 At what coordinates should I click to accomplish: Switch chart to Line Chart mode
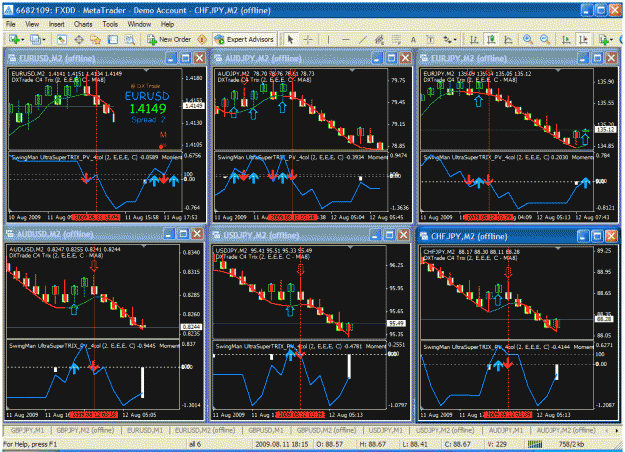(508, 39)
